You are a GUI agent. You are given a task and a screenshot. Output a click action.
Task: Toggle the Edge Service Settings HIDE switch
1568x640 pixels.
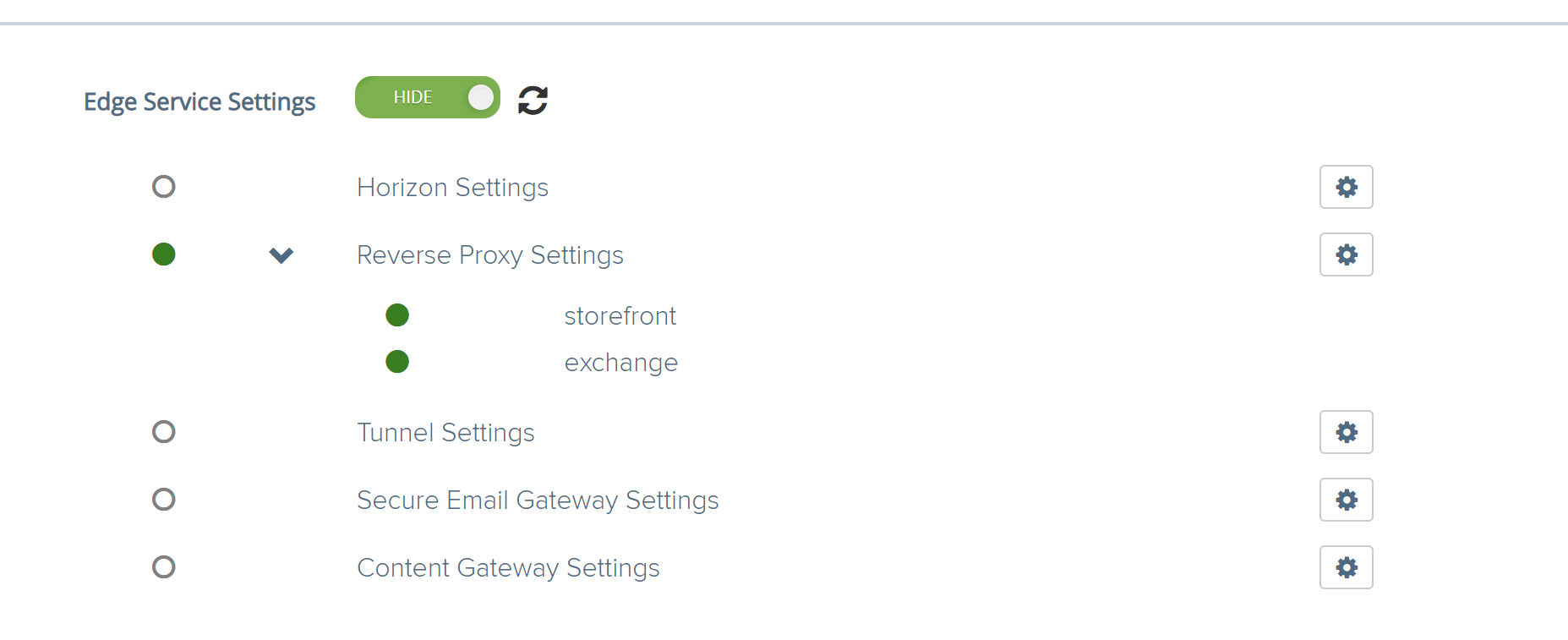(427, 97)
